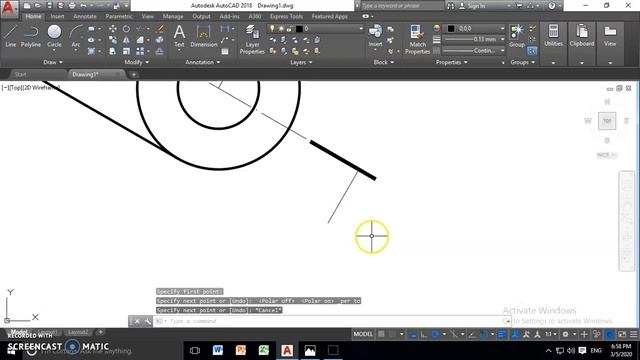640x360 pixels.
Task: Open the Dimension tool
Action: (203, 36)
